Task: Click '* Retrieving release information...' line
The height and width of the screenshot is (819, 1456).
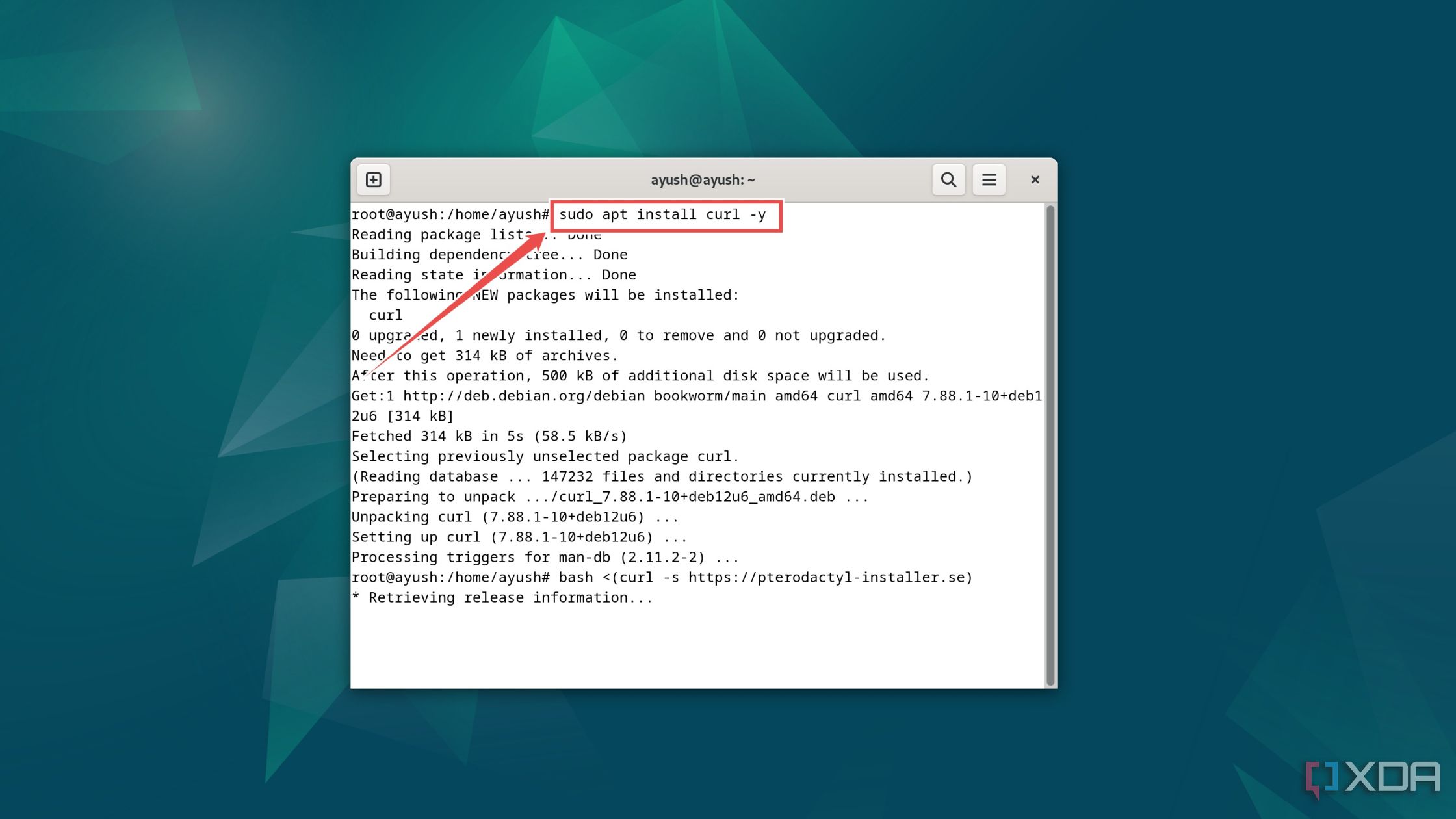Action: (502, 597)
